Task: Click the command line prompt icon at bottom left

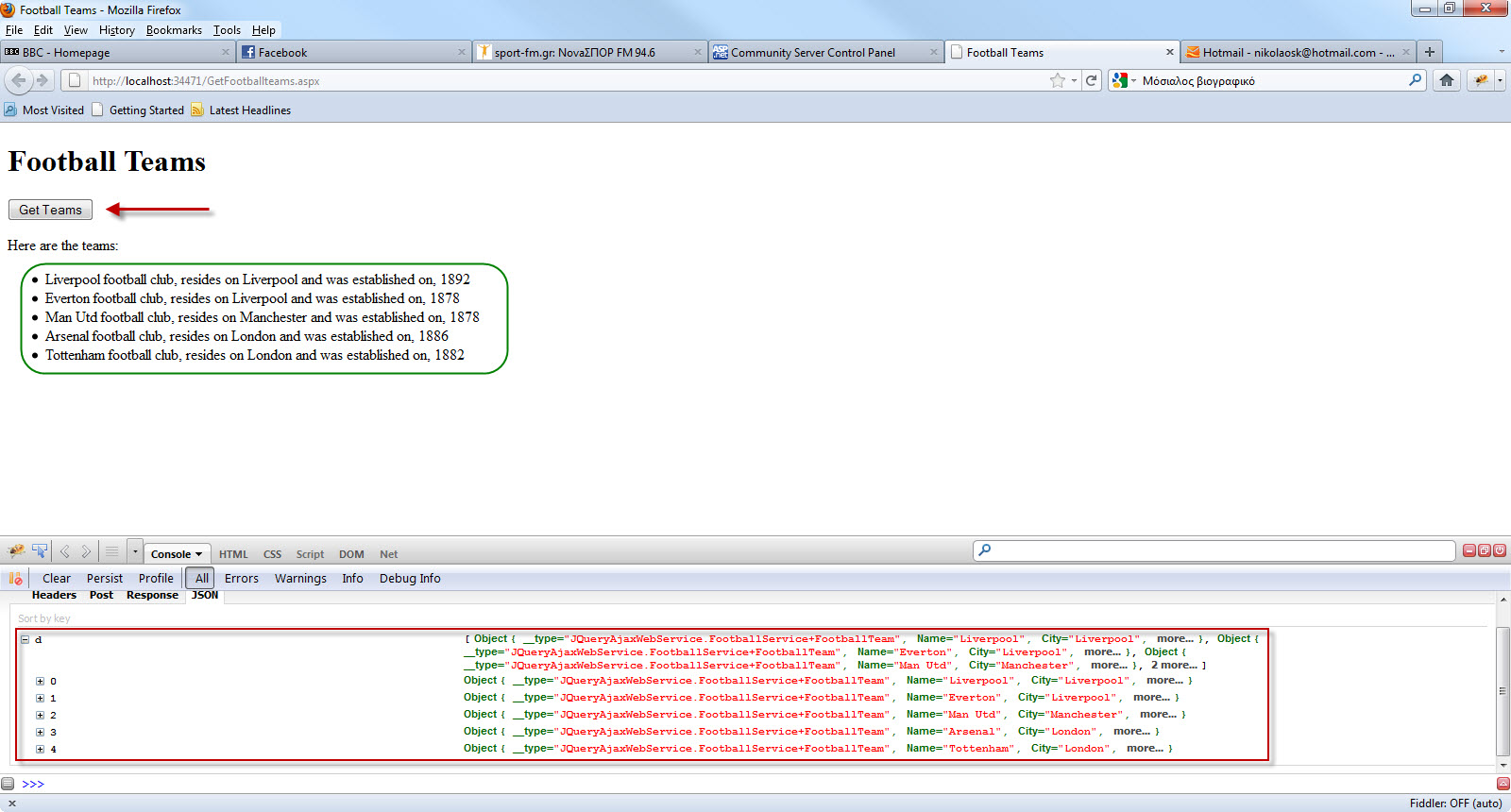Action: click(x=8, y=784)
